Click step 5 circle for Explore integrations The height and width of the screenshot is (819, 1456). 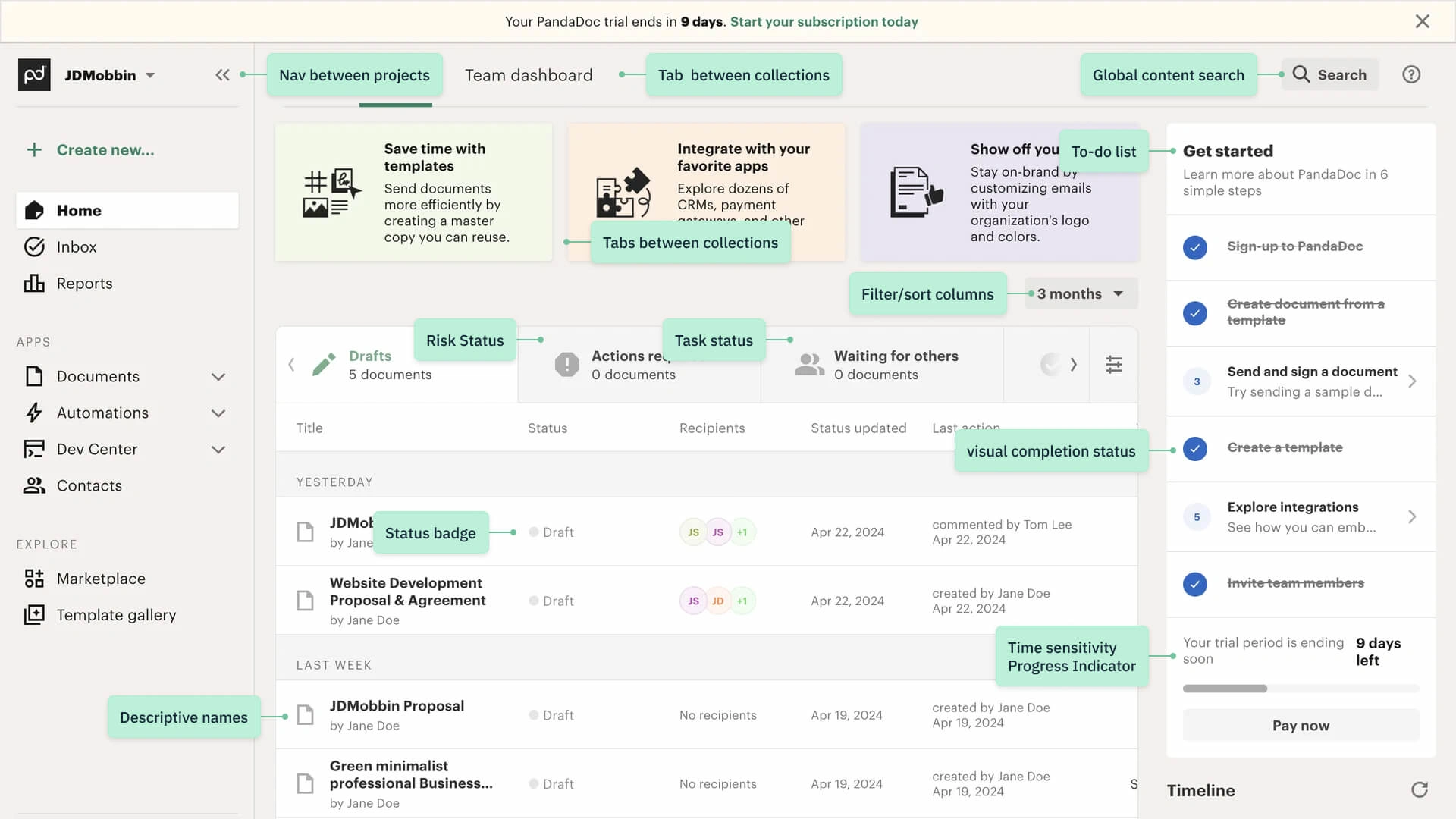1197,517
